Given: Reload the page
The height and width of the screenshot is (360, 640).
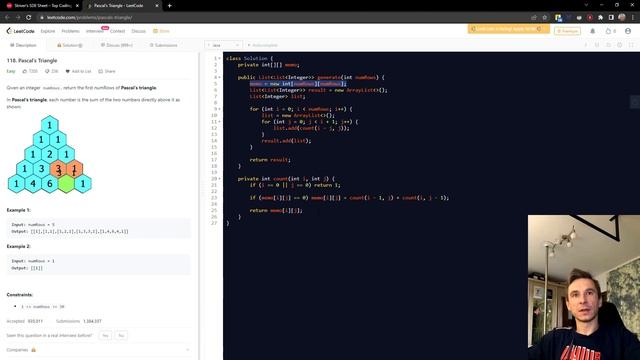Looking at the screenshot, I should 29,18.
